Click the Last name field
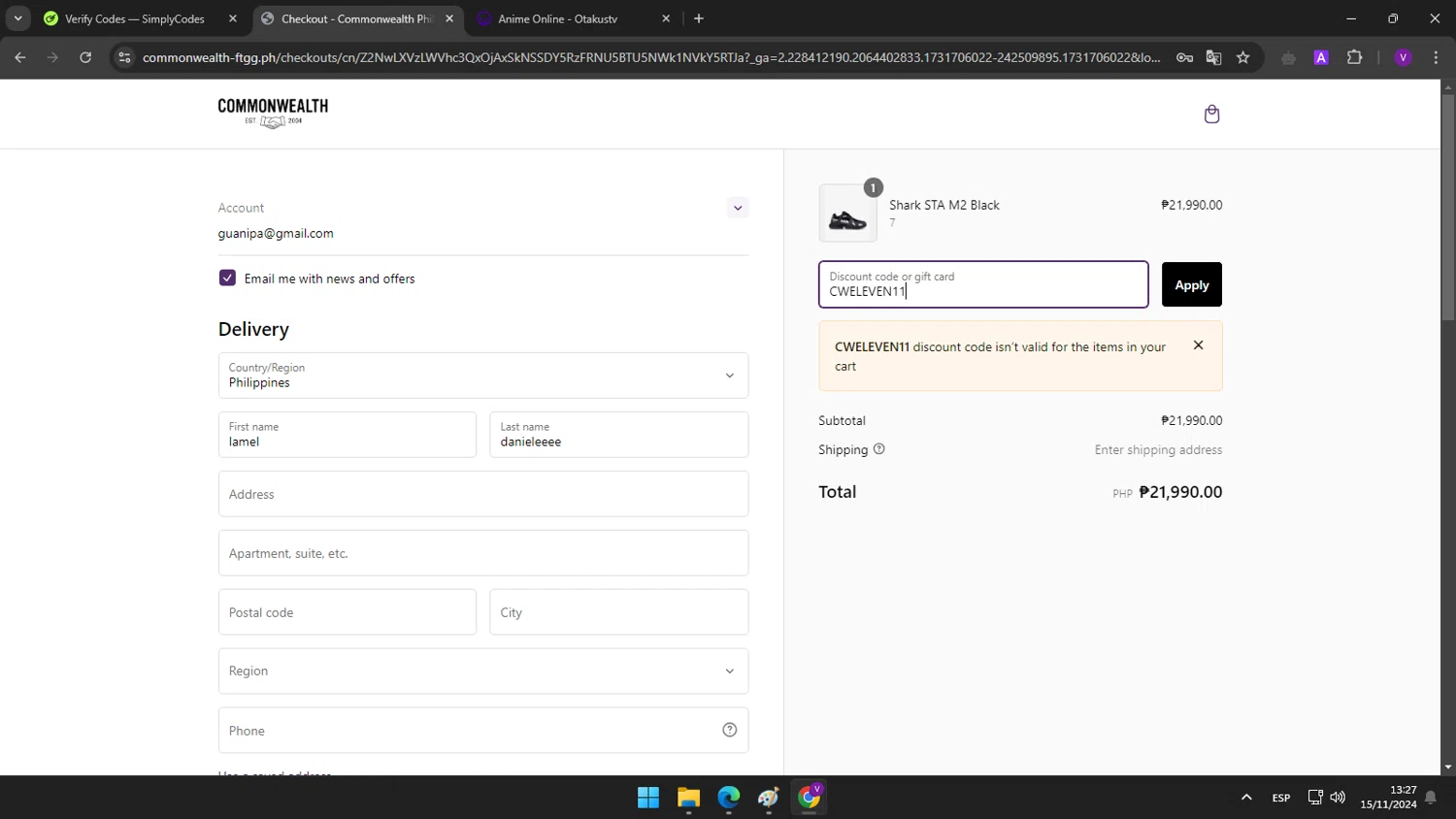The image size is (1456, 819). pyautogui.click(x=618, y=435)
